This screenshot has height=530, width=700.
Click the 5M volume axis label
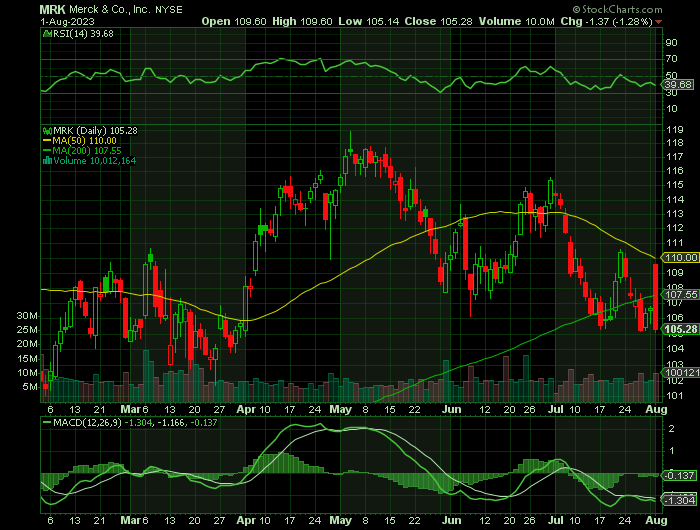(30, 387)
